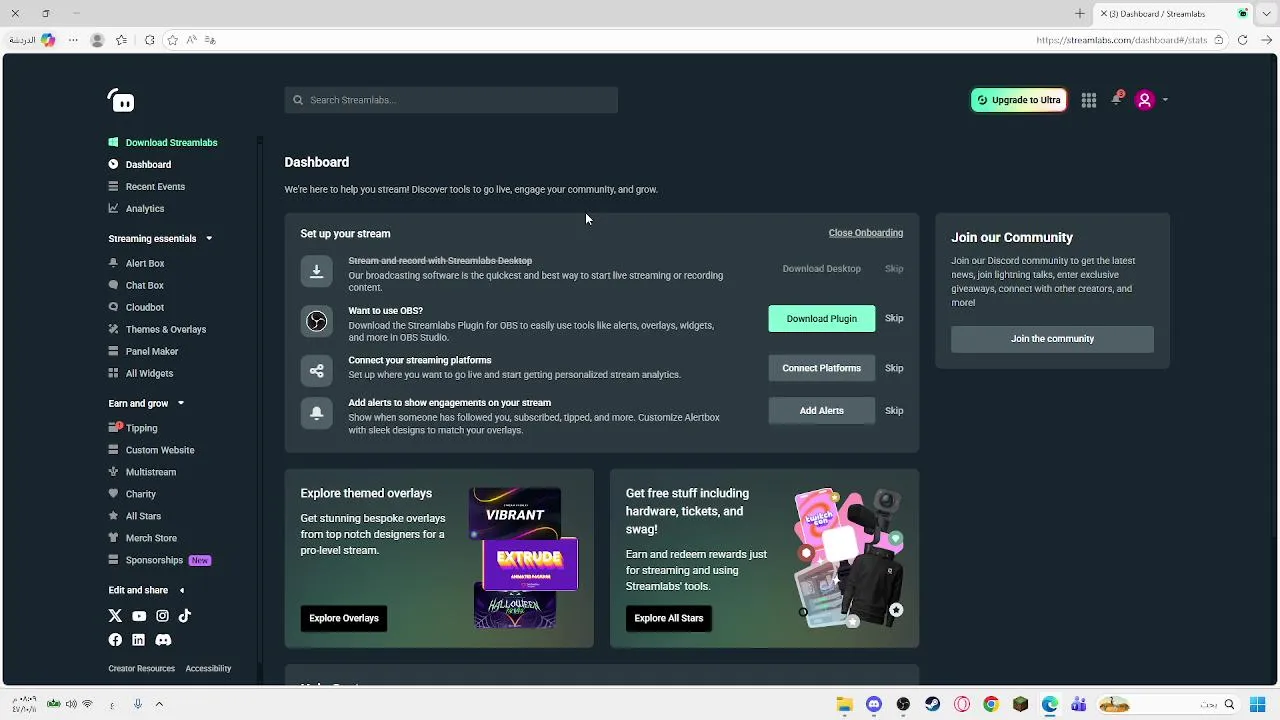Viewport: 1280px width, 720px height.
Task: Open File Explorer from the taskbar
Action: (845, 705)
